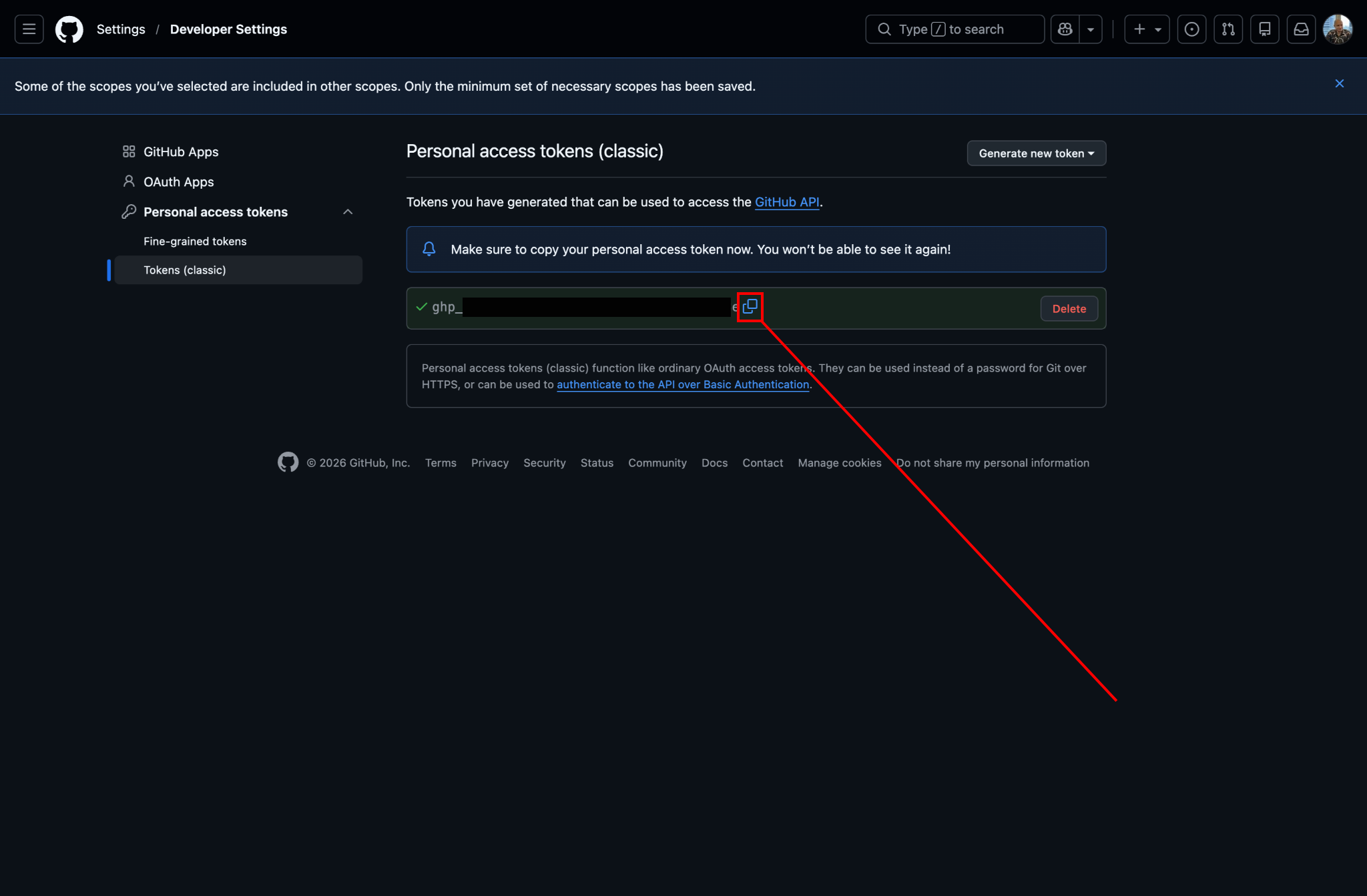Open Privacy footer link
This screenshot has width=1367, height=896.
pos(490,463)
